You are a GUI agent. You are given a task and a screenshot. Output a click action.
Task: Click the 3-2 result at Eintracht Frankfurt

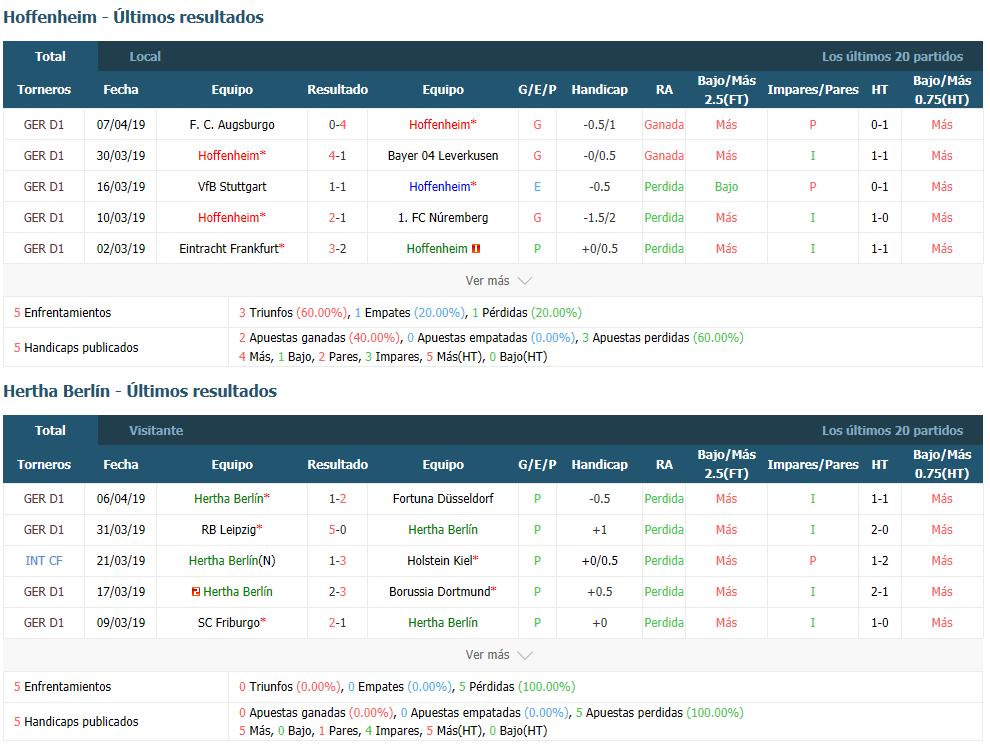(337, 249)
